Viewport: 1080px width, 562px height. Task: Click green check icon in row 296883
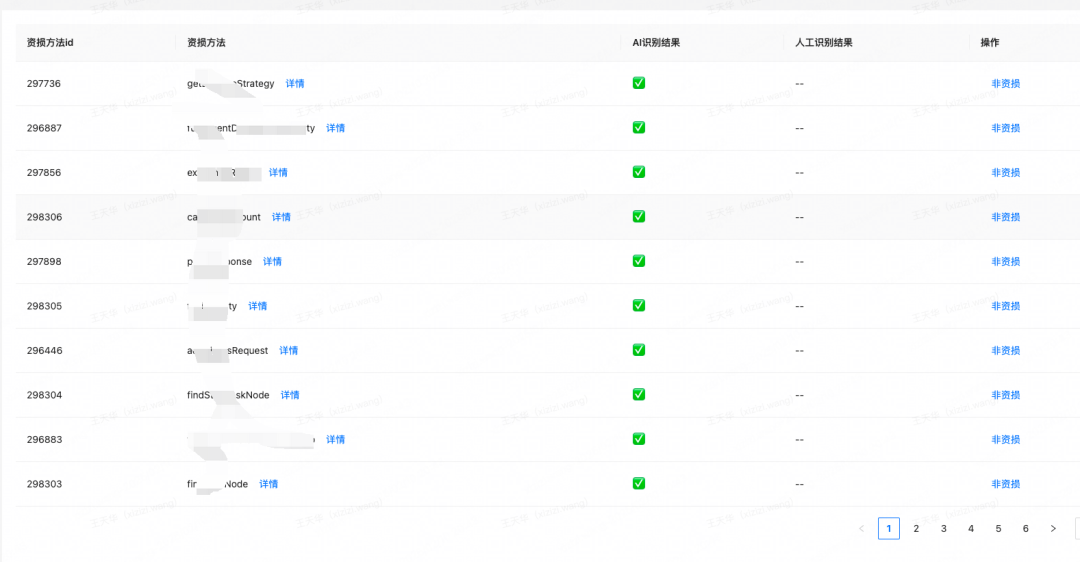pos(638,439)
